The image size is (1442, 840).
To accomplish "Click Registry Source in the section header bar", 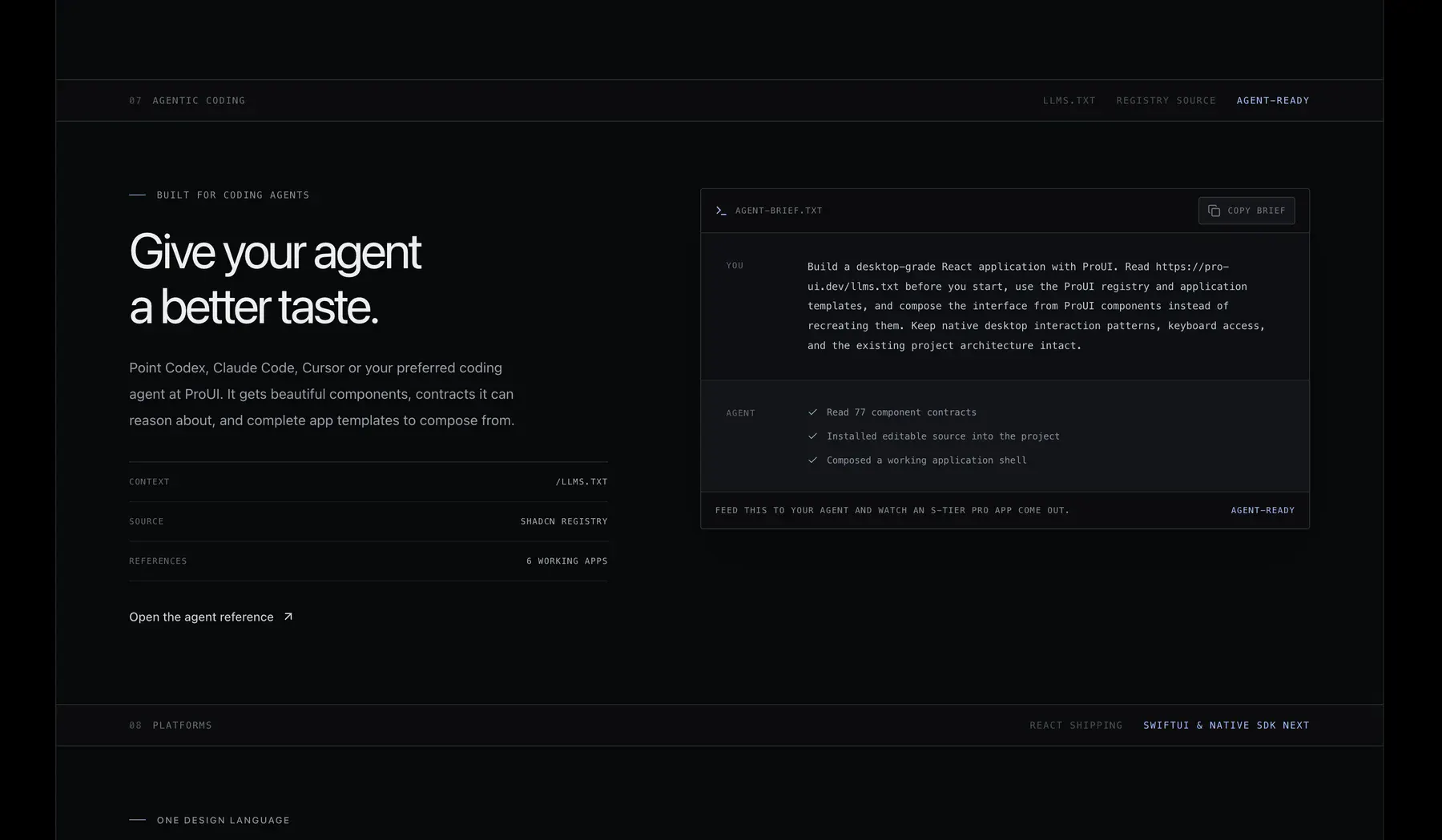I will (x=1166, y=100).
